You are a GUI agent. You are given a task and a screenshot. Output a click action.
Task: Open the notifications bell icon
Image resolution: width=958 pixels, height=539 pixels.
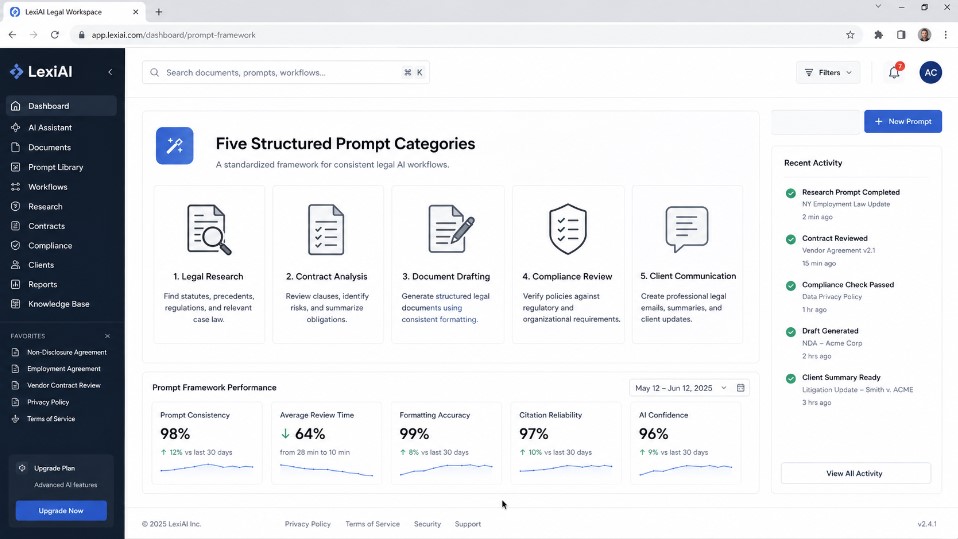[894, 72]
